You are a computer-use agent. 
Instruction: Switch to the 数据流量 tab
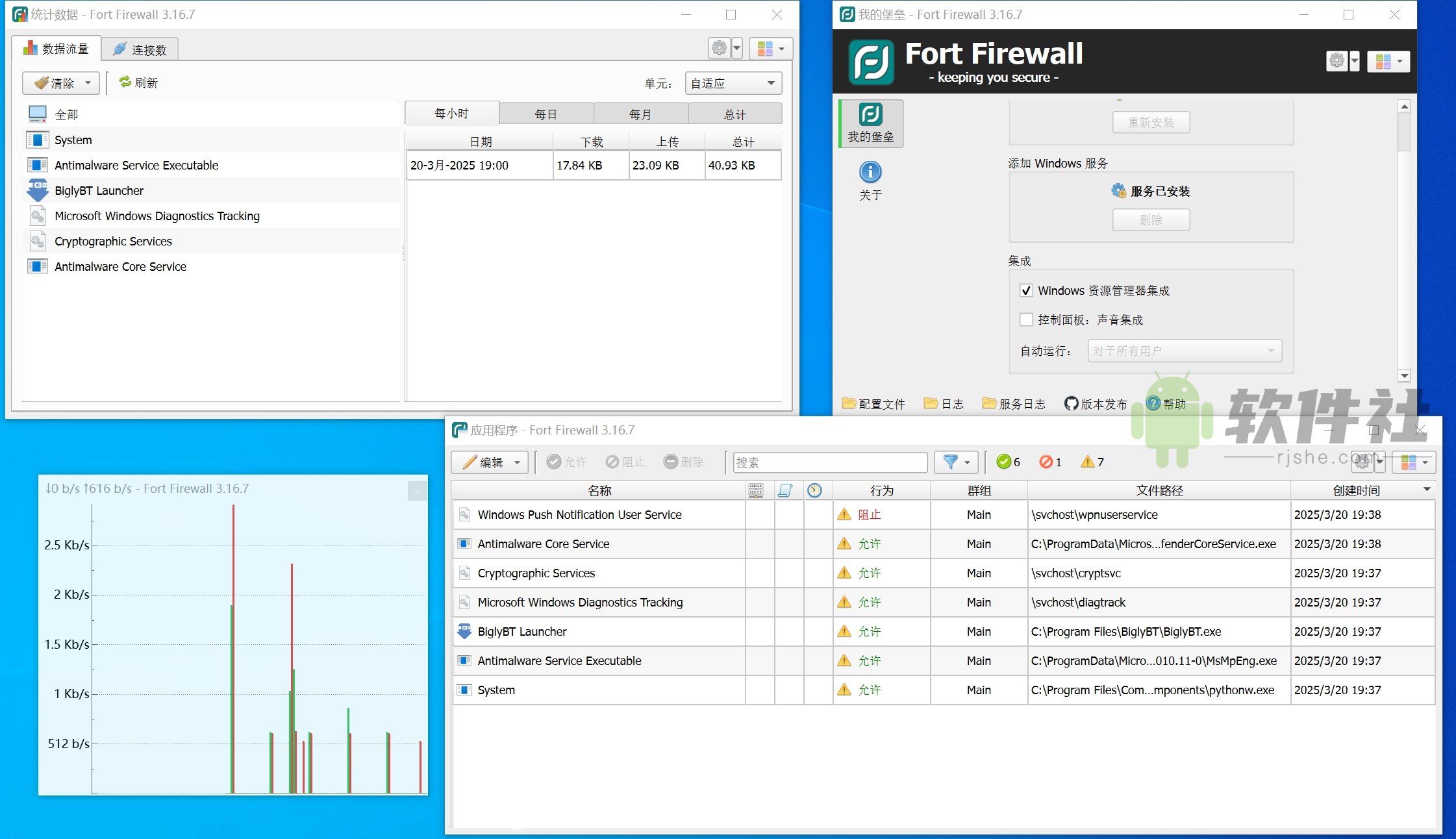(56, 49)
